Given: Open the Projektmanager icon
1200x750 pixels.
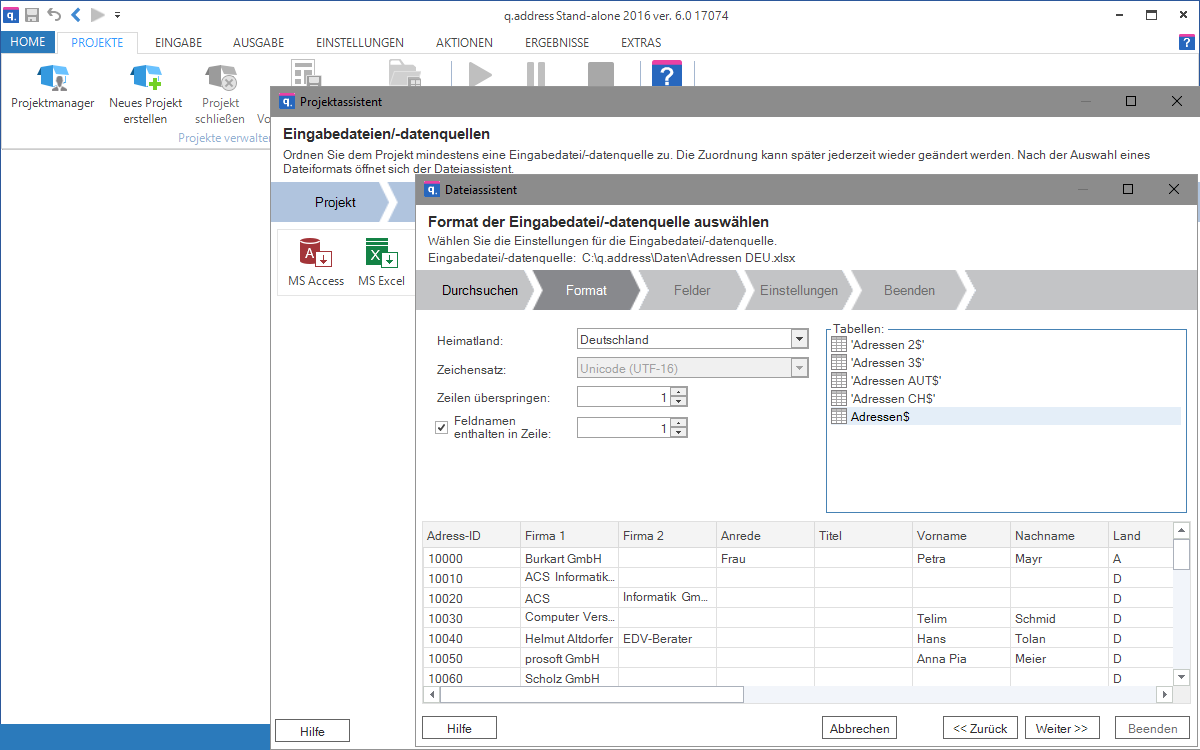Looking at the screenshot, I should tap(52, 87).
